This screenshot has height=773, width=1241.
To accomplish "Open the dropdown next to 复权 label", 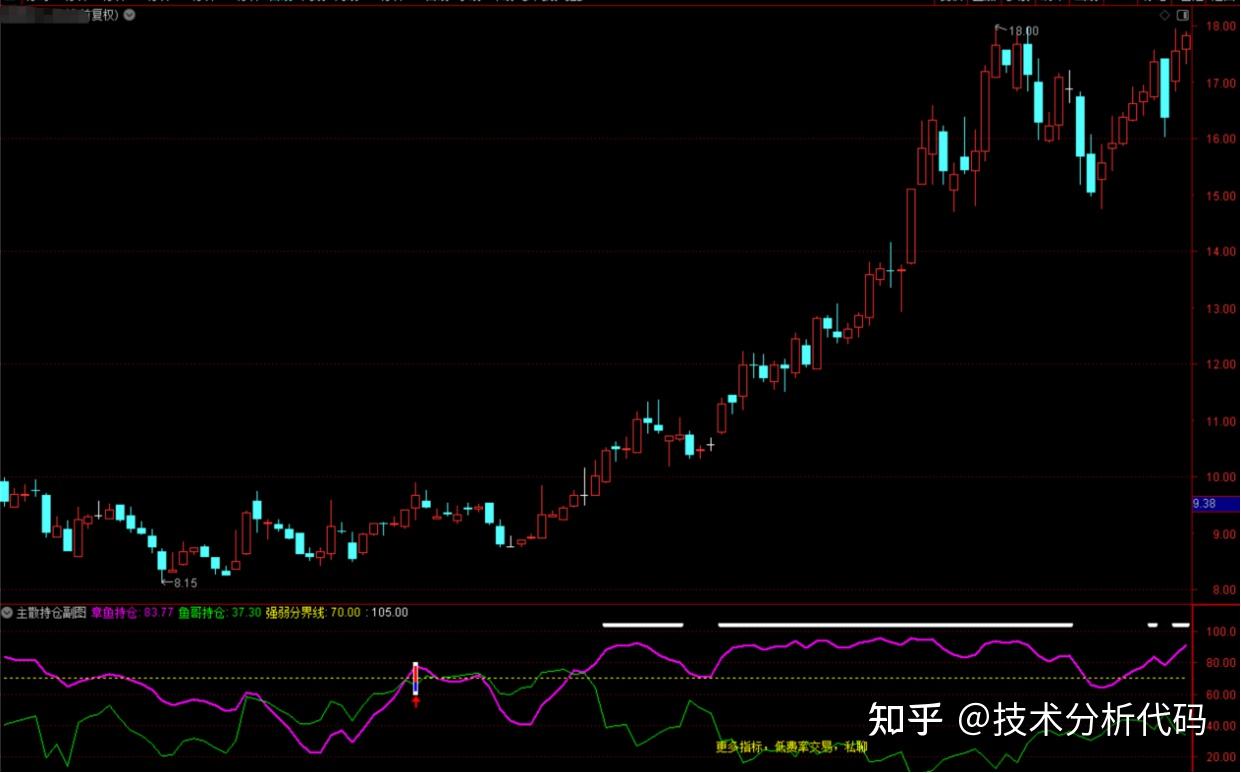I will [130, 15].
